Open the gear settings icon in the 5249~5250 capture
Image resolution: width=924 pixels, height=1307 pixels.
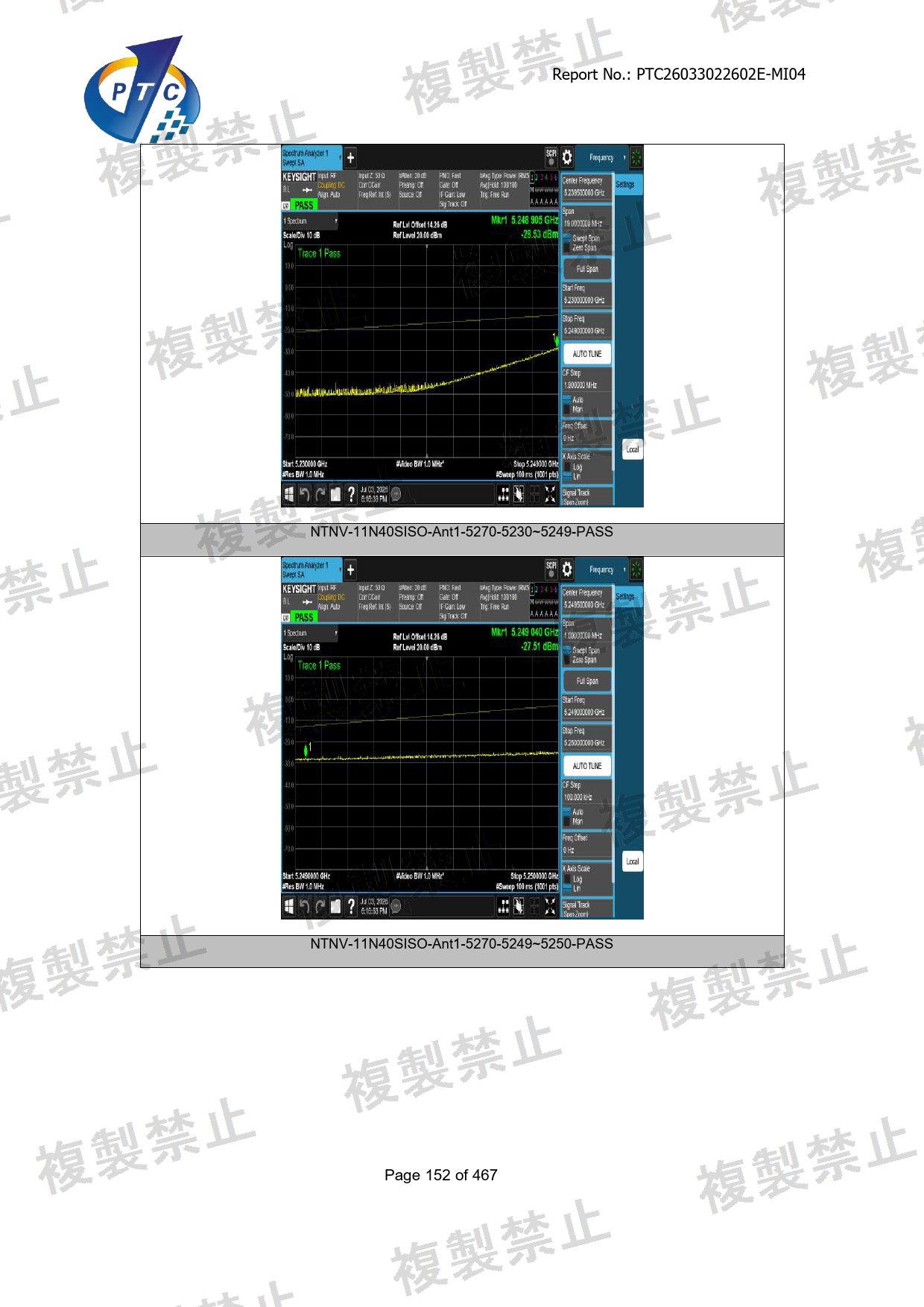pyautogui.click(x=567, y=569)
